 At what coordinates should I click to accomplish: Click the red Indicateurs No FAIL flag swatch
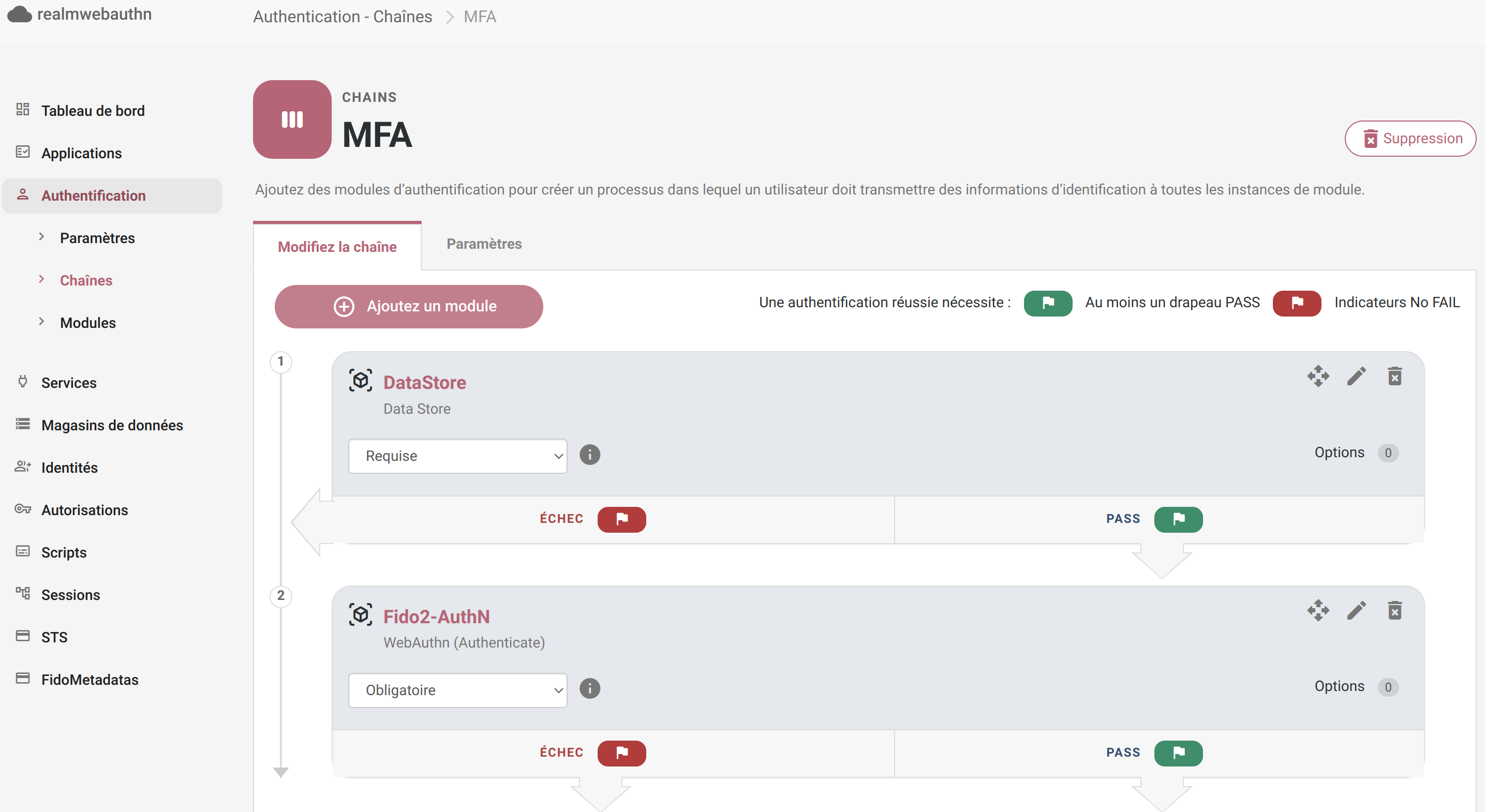point(1297,303)
